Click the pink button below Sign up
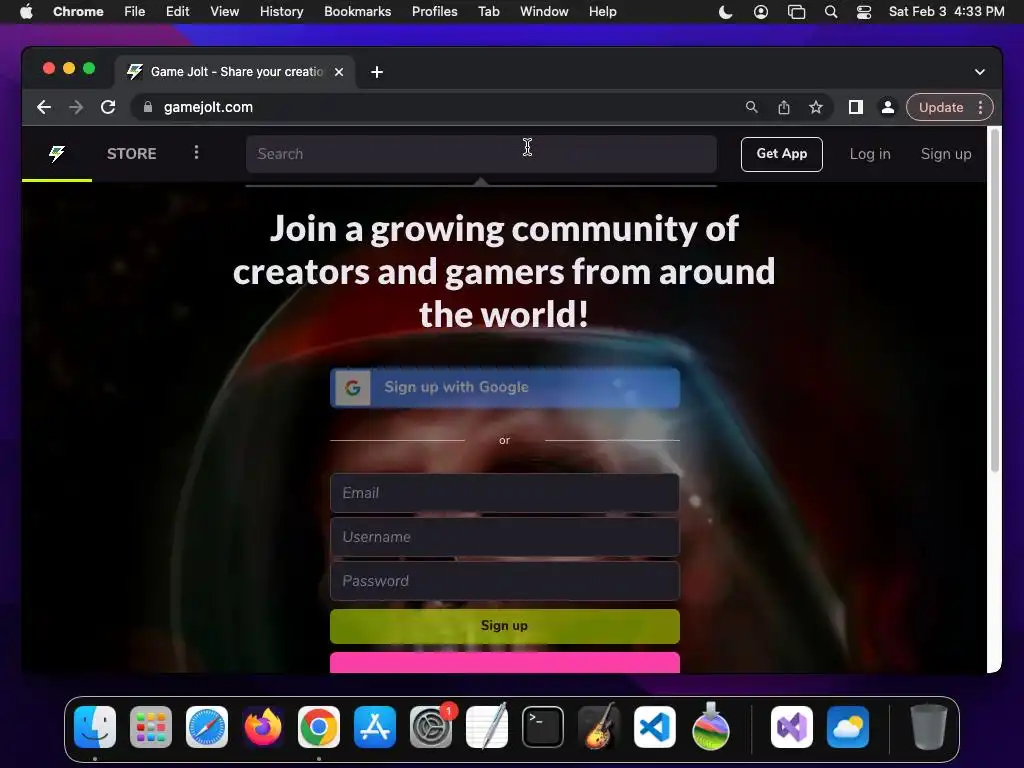 pyautogui.click(x=505, y=662)
